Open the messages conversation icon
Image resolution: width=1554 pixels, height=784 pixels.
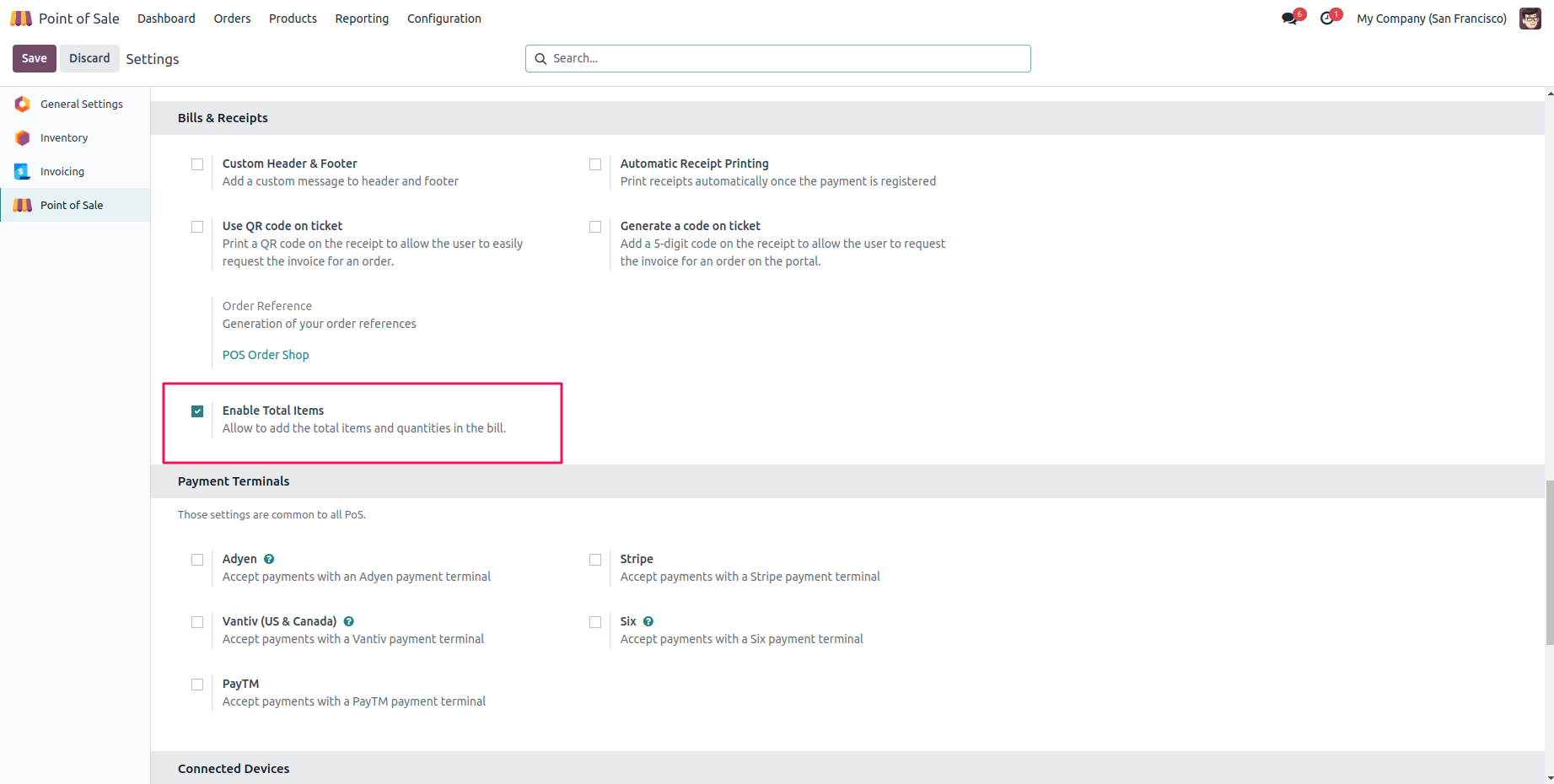point(1289,19)
